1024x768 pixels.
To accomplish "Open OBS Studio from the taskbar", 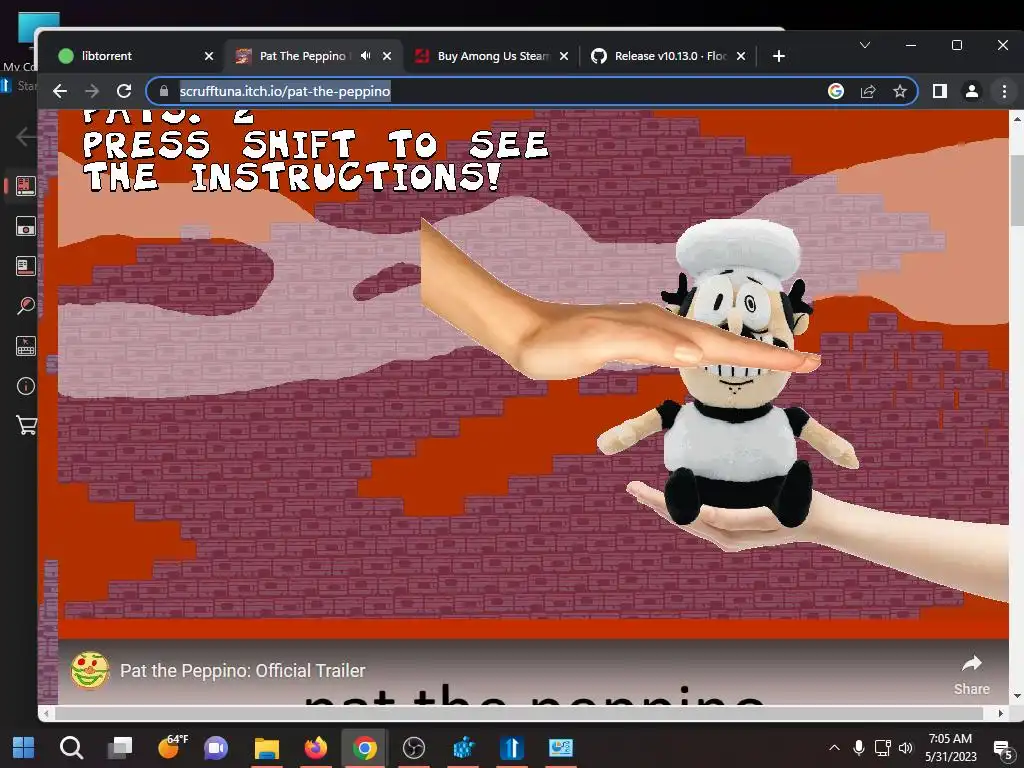I will [x=413, y=748].
